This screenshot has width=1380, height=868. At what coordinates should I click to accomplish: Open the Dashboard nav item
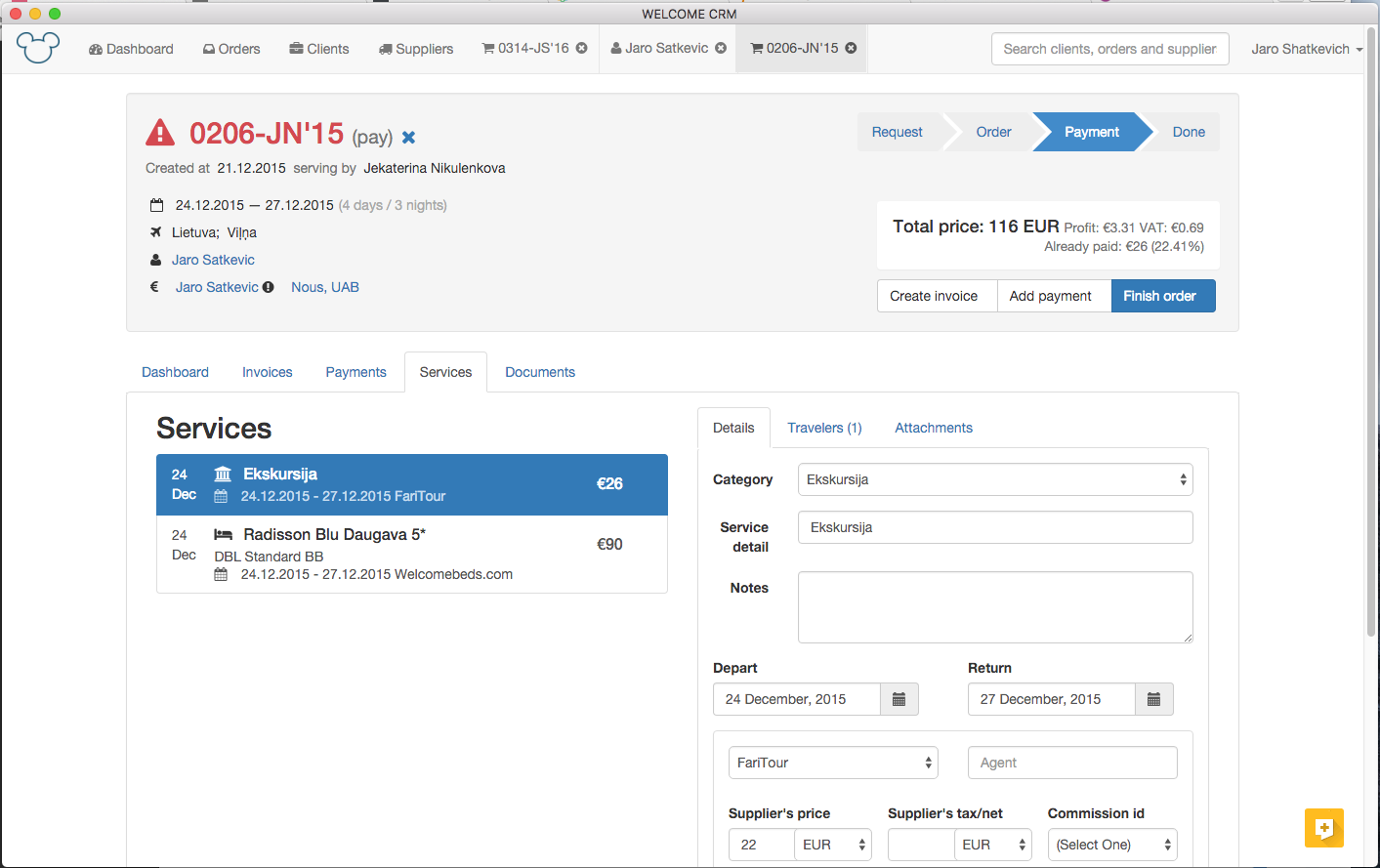[131, 49]
